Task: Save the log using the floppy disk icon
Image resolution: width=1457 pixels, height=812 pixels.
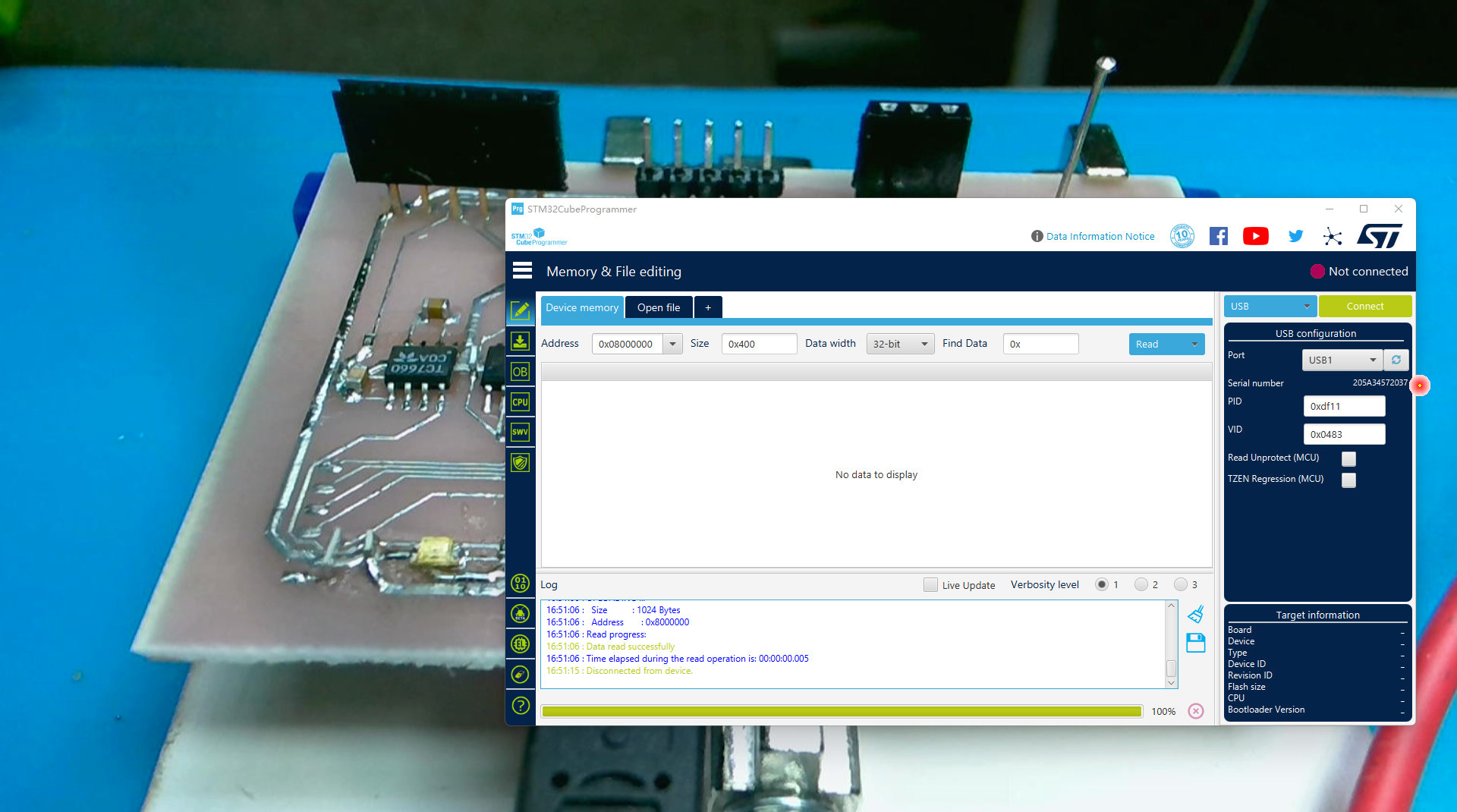Action: 1196,643
